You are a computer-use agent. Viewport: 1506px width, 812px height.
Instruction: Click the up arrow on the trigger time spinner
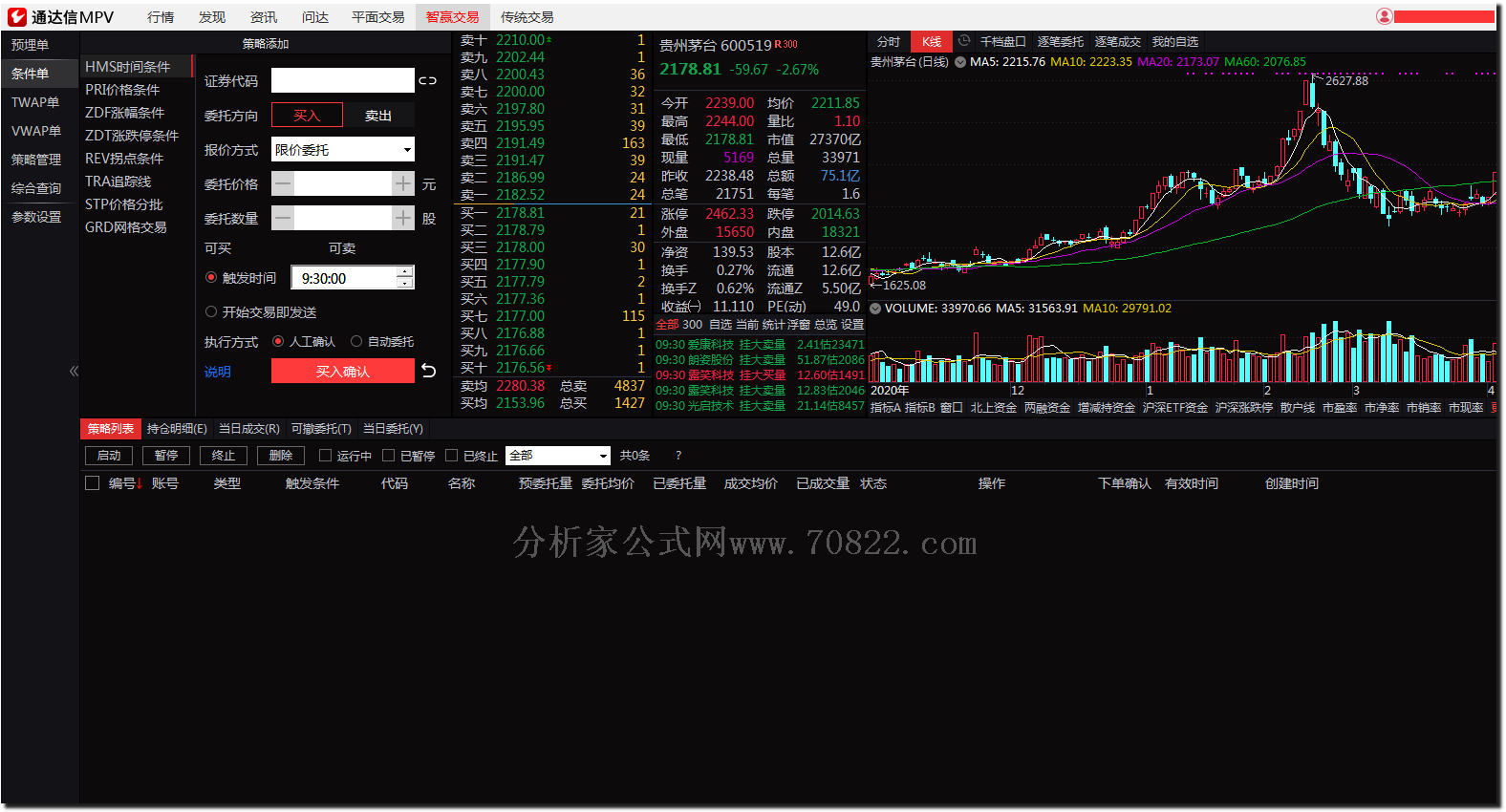click(x=405, y=271)
